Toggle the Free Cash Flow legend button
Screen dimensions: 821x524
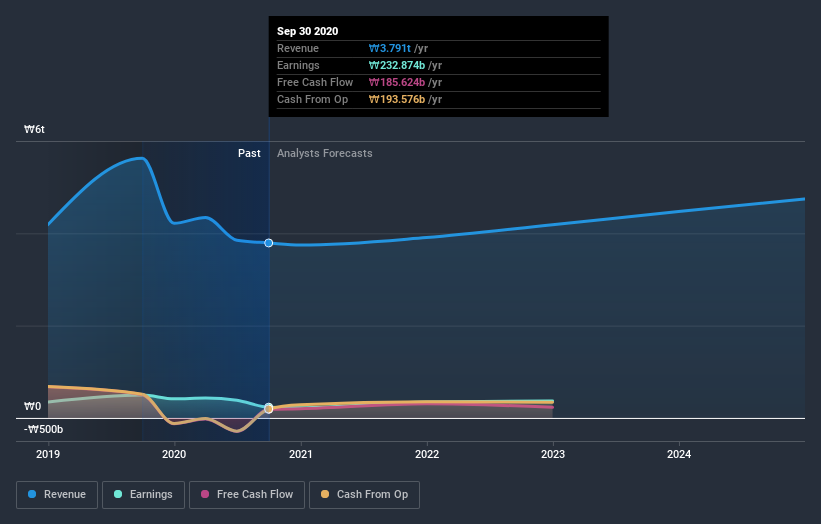click(247, 495)
